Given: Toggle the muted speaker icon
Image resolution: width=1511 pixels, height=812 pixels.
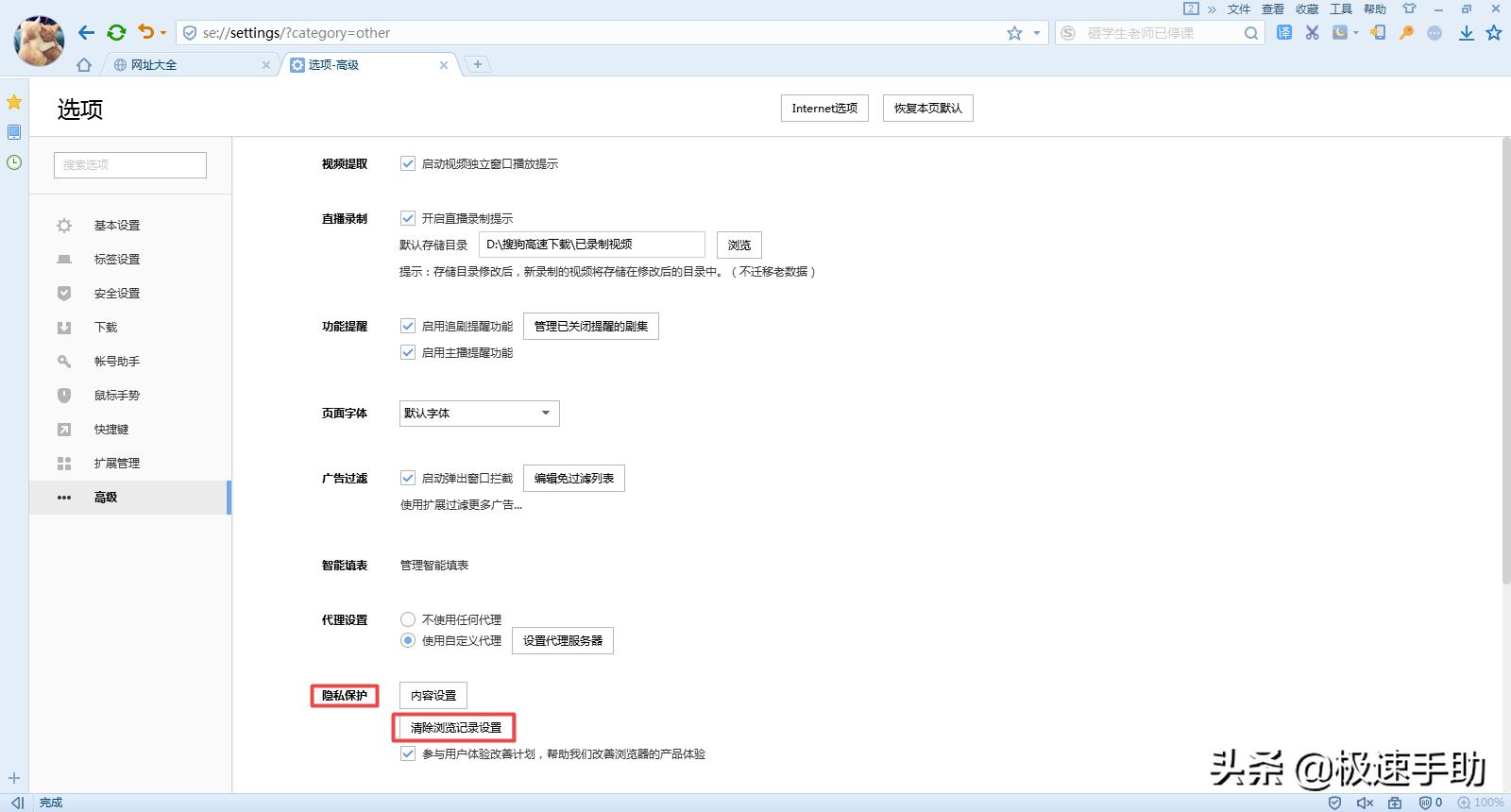Looking at the screenshot, I should [1365, 803].
